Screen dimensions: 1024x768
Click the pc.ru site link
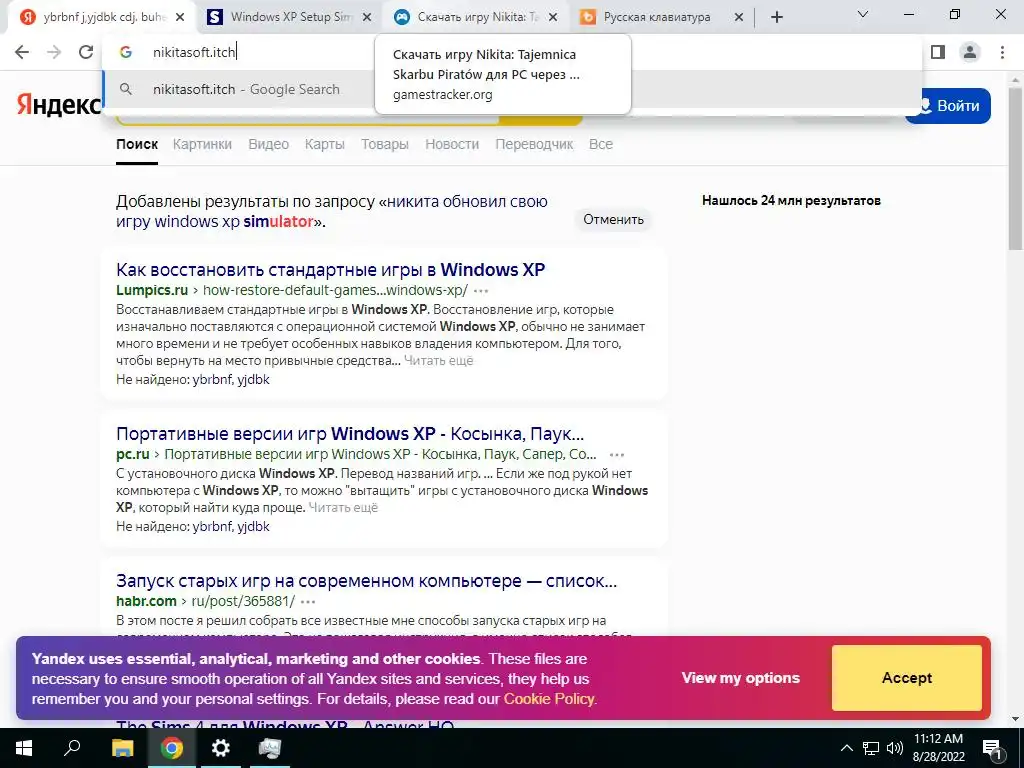[x=133, y=454]
